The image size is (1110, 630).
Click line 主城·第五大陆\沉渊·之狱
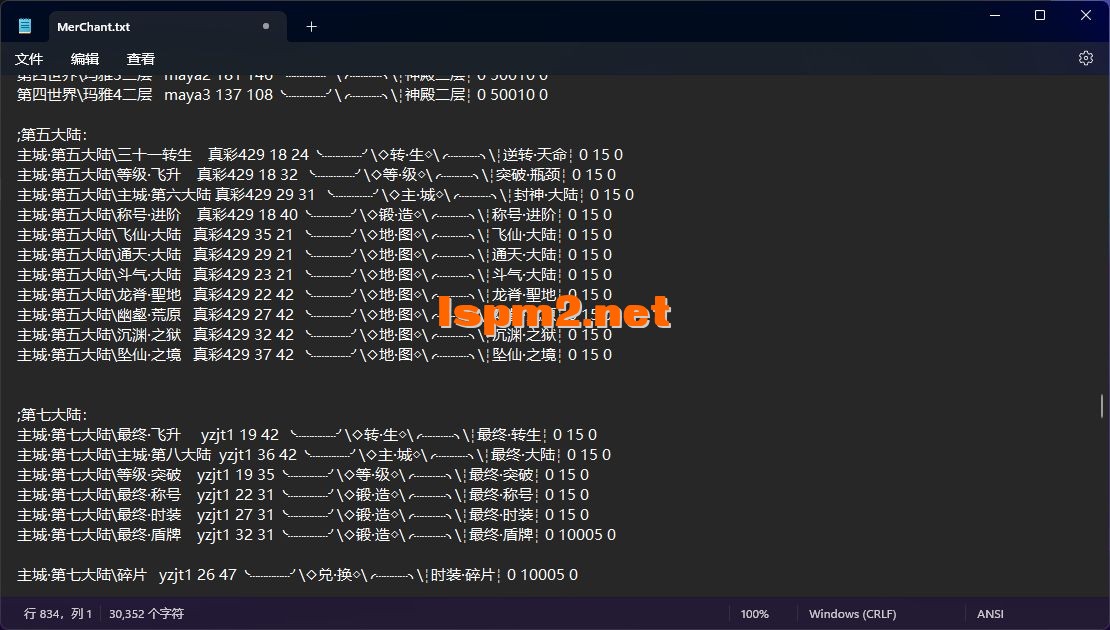(314, 334)
